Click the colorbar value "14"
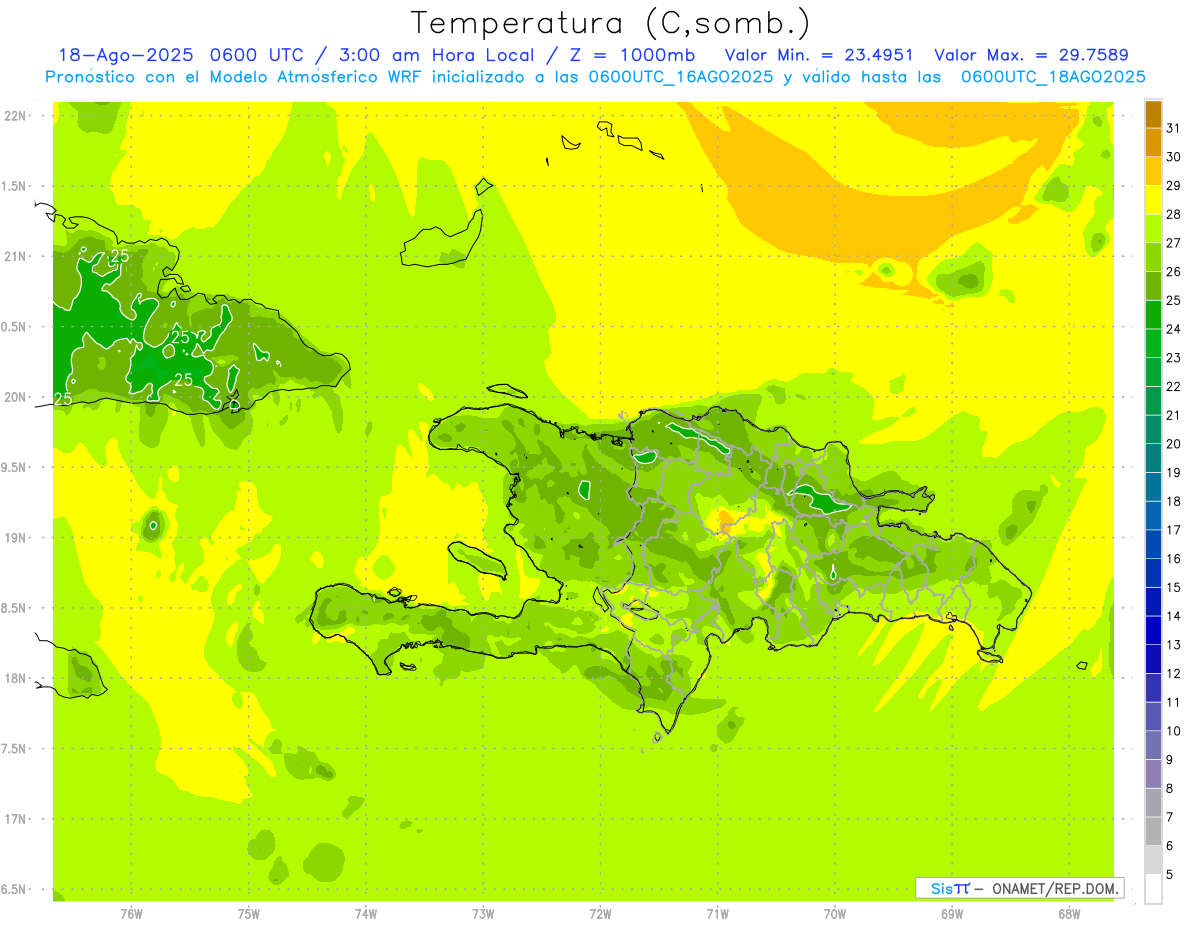This screenshot has width=1200, height=927. [1174, 616]
